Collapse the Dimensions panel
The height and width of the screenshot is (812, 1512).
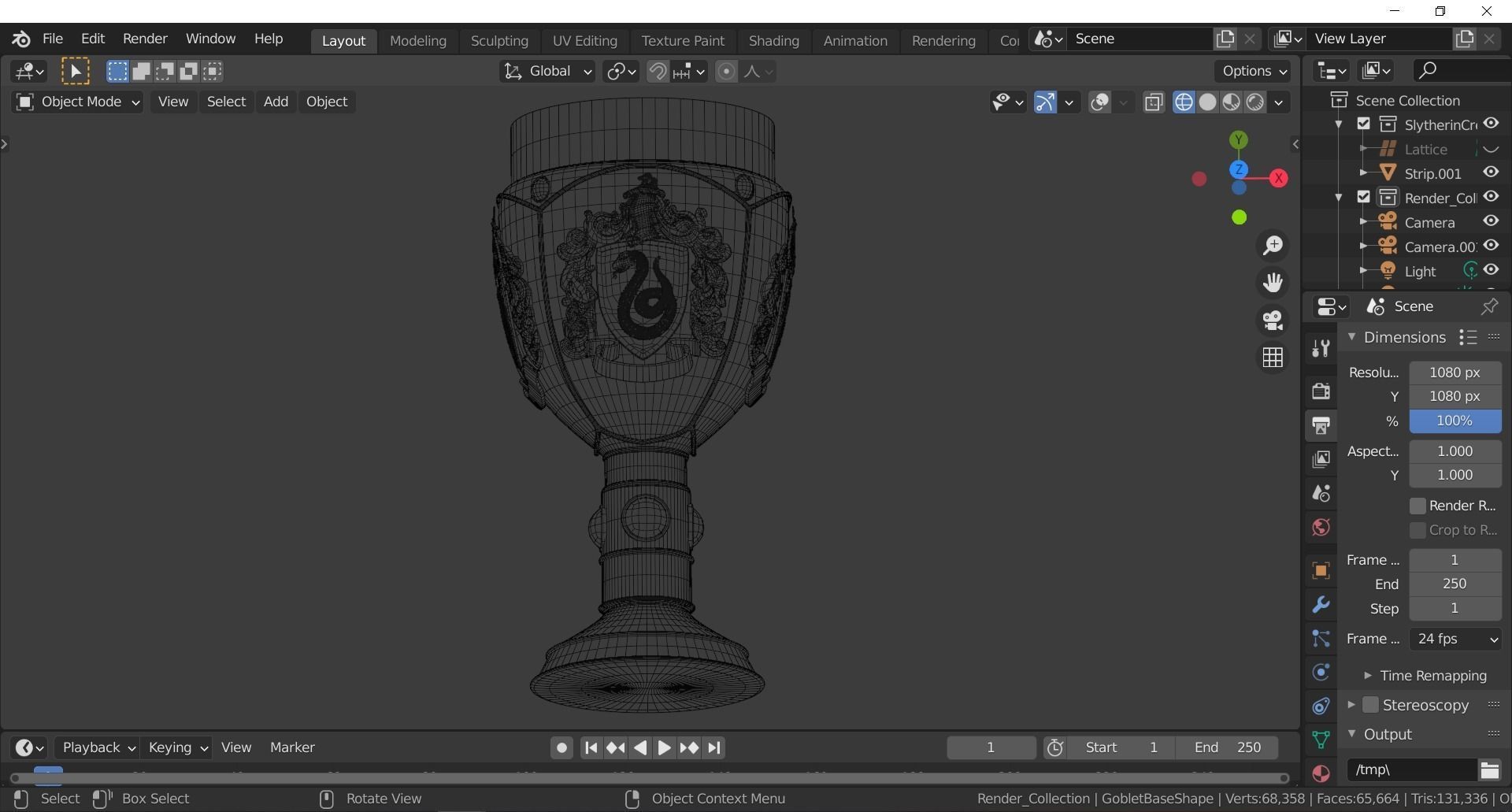pos(1351,337)
